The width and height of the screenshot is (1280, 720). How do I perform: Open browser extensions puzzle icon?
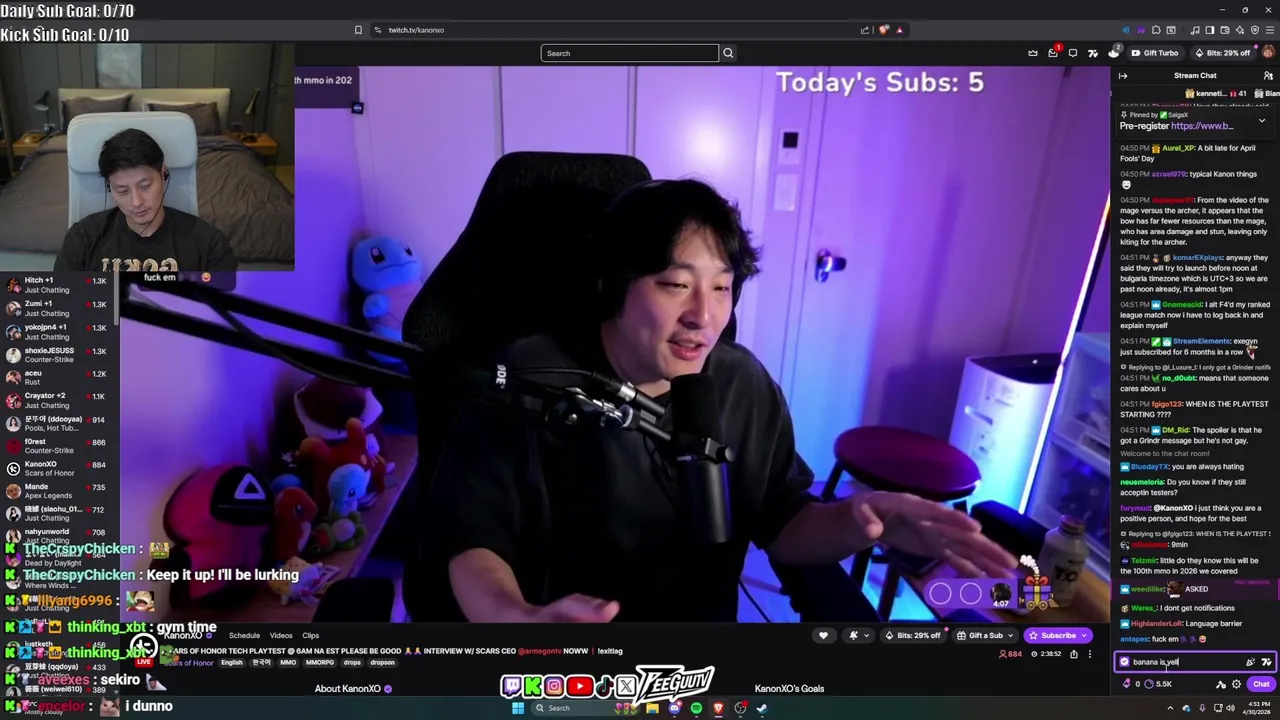coord(1155,30)
